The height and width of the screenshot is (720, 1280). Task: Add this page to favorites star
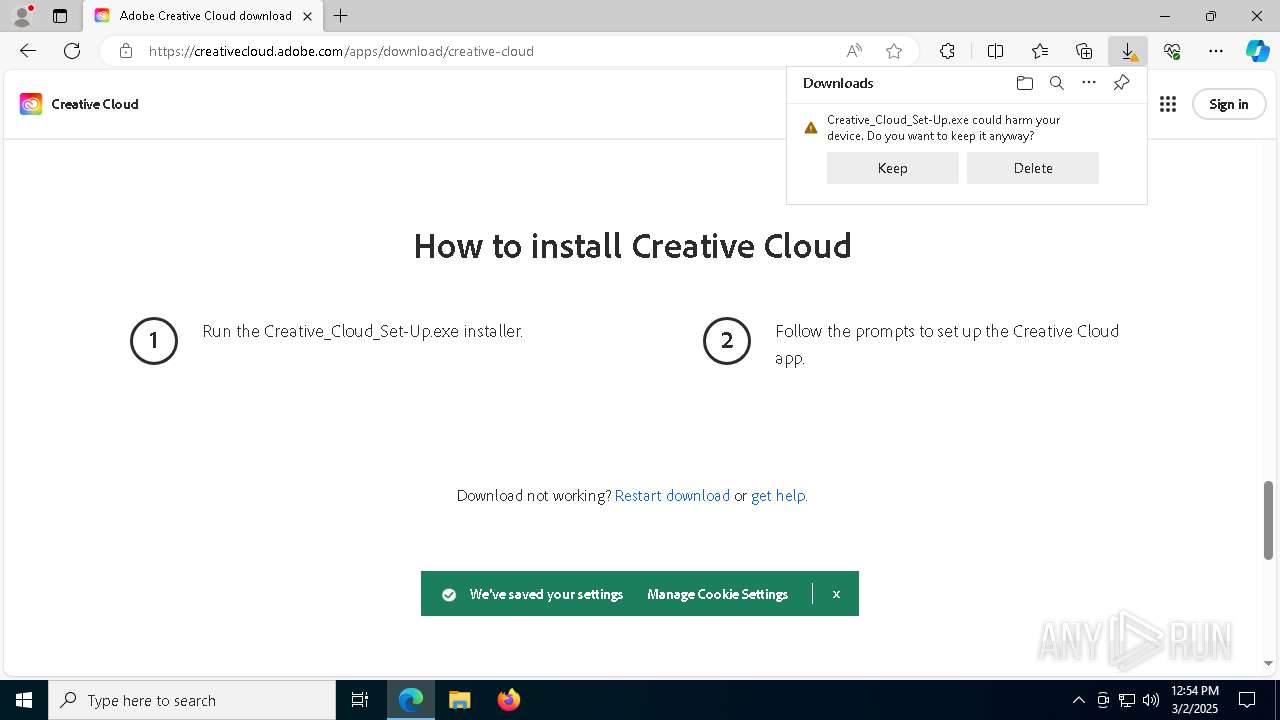[x=894, y=51]
